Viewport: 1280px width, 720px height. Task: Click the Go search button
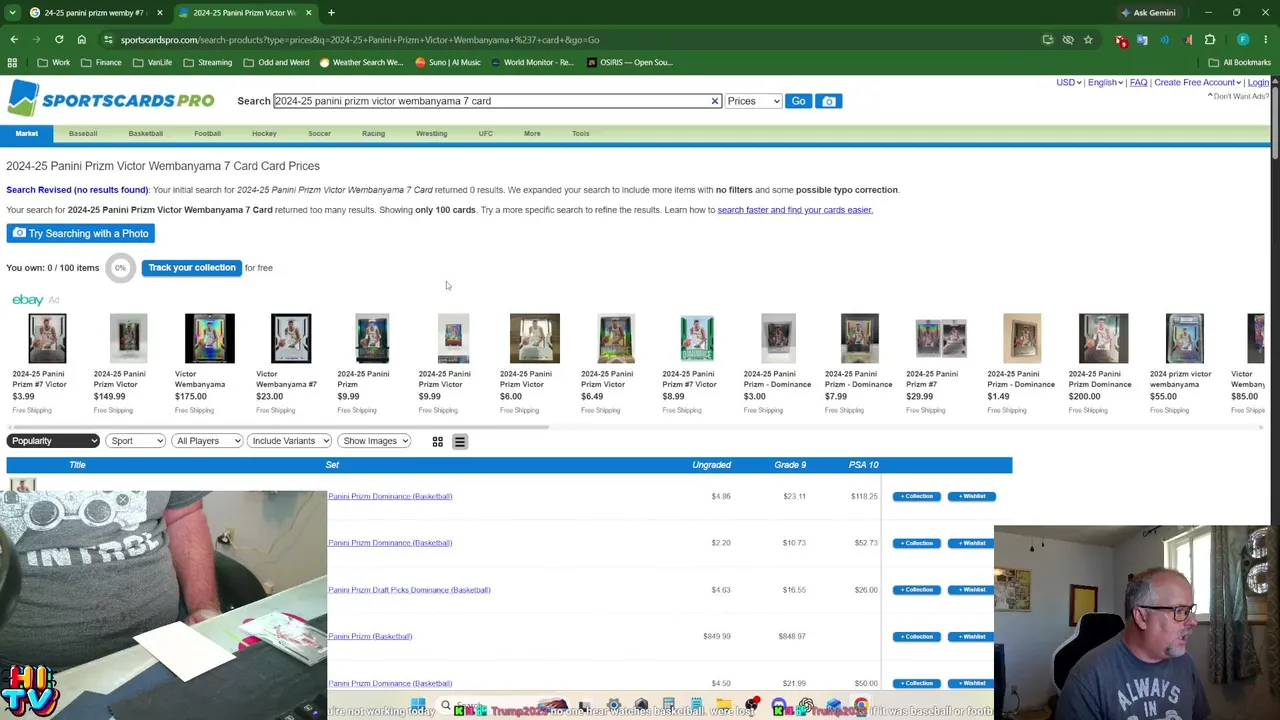[x=798, y=101]
